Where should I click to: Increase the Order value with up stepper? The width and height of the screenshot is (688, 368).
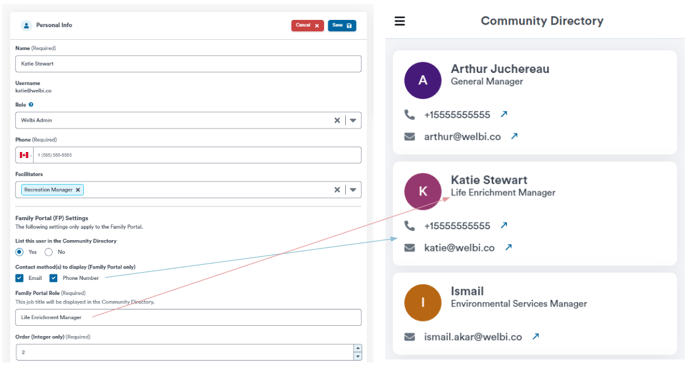click(x=358, y=348)
